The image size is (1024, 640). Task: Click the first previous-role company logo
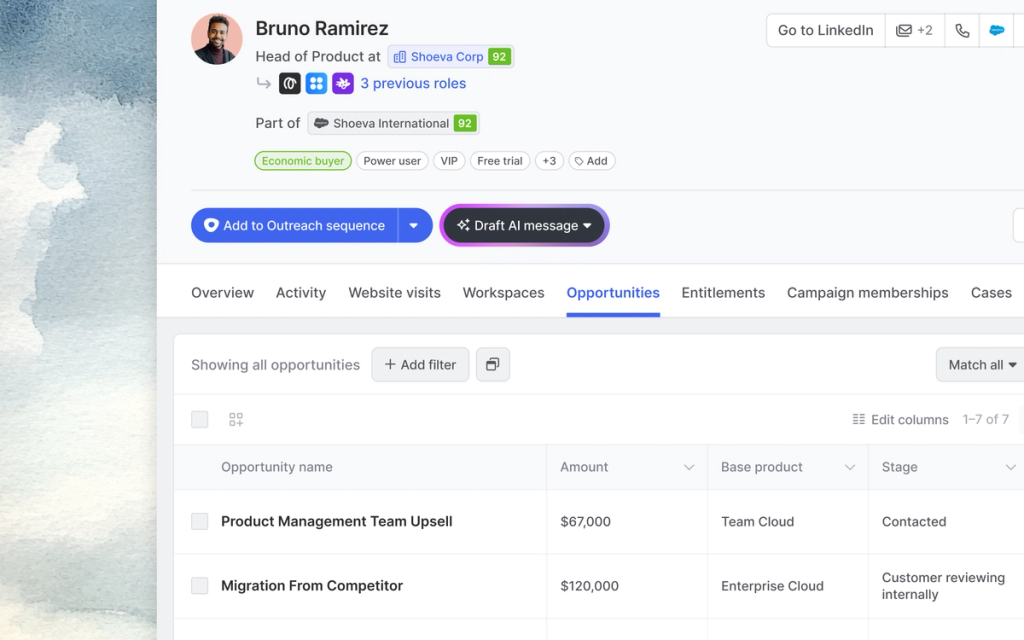point(289,83)
